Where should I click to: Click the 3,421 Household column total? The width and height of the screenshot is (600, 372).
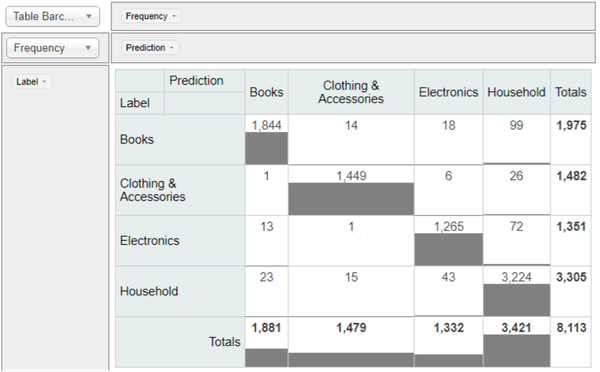[517, 342]
